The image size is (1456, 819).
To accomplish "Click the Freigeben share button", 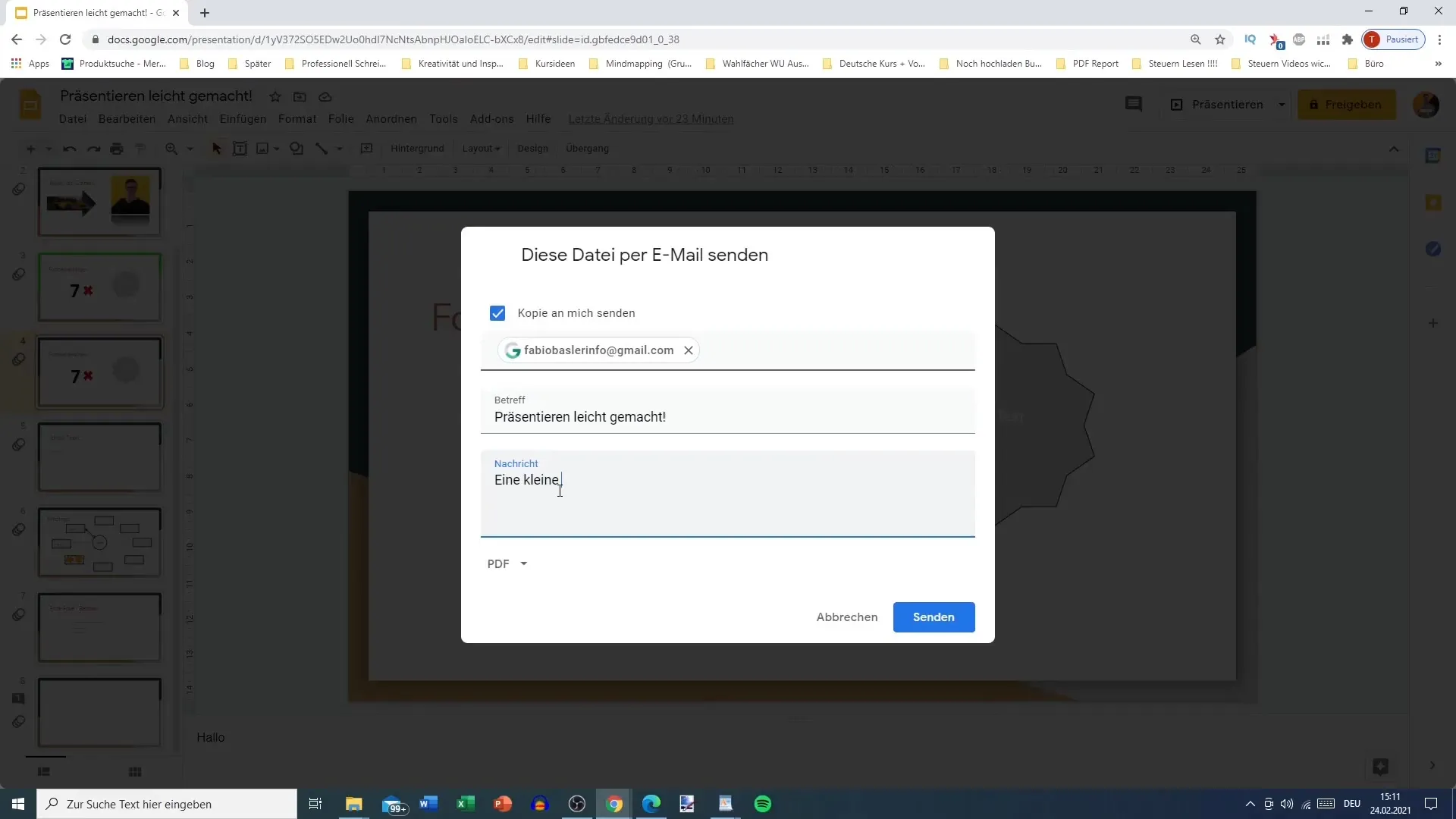I will 1346,105.
